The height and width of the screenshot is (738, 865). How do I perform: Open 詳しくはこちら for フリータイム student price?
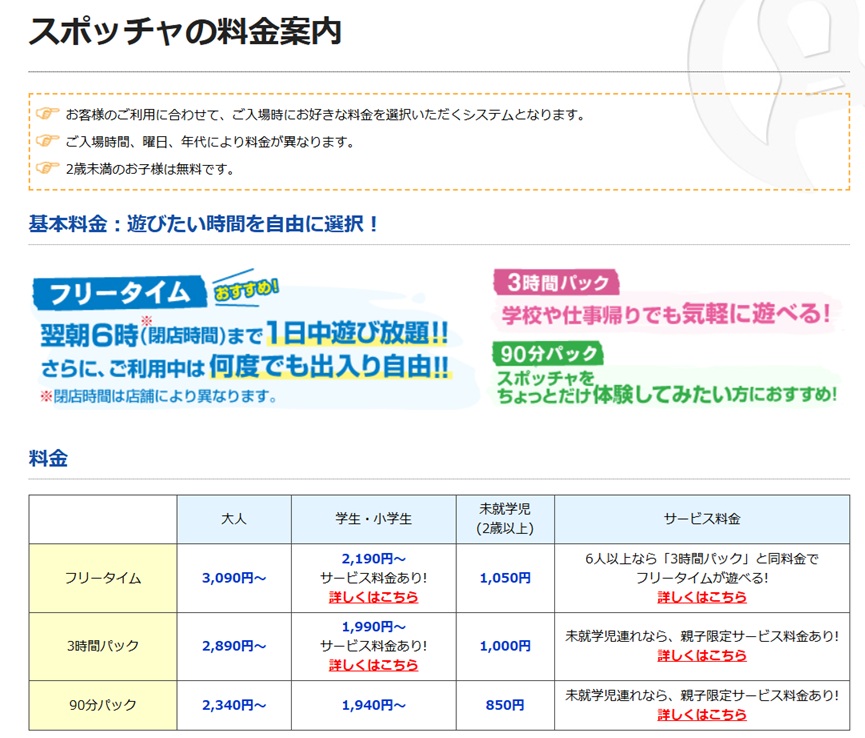pyautogui.click(x=373, y=597)
